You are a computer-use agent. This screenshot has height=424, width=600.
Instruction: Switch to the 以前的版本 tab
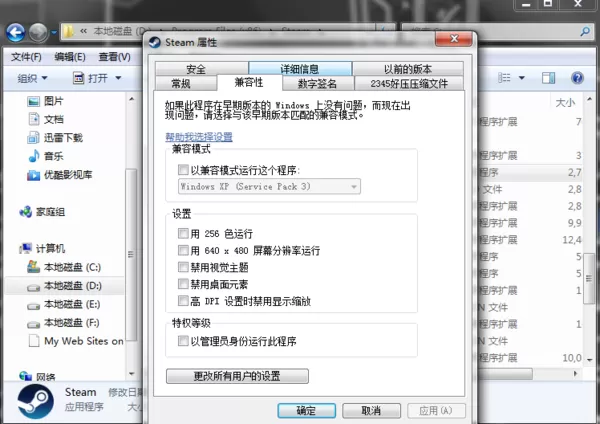(x=408, y=69)
